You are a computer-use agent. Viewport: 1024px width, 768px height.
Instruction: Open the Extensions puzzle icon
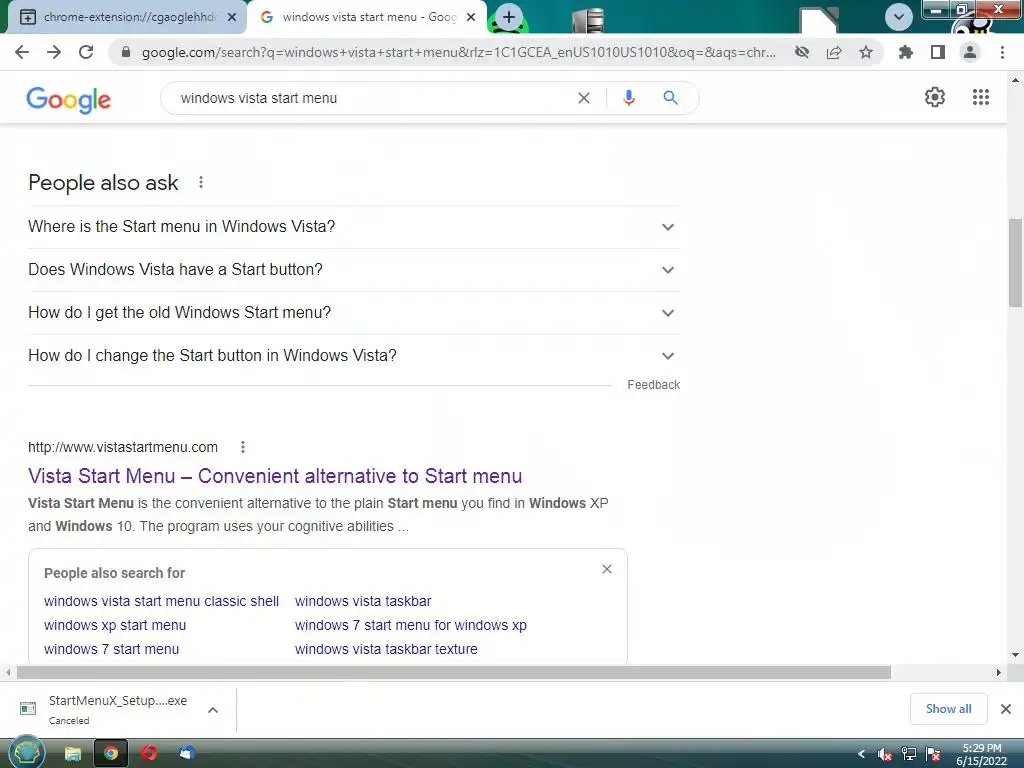pyautogui.click(x=905, y=52)
